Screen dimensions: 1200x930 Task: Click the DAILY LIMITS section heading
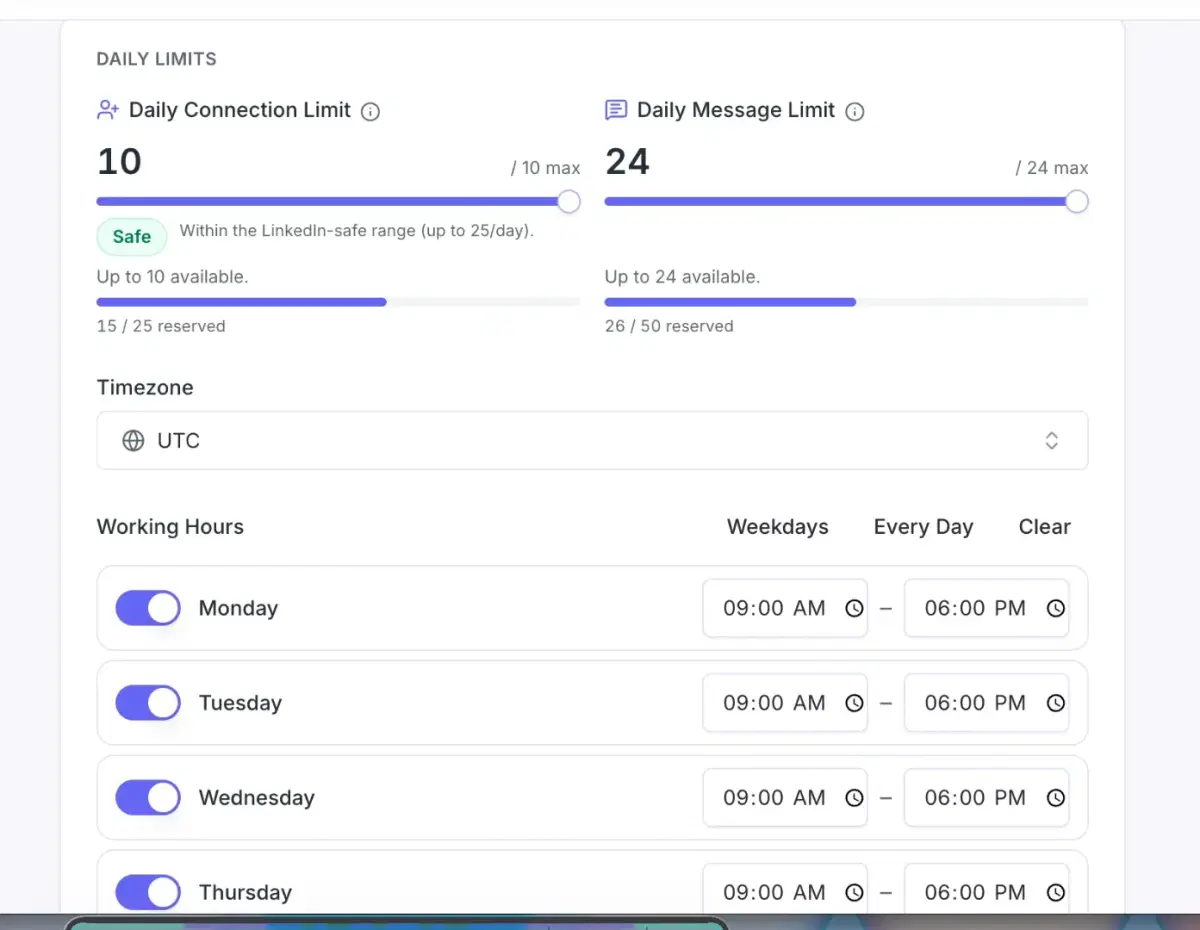coord(157,59)
